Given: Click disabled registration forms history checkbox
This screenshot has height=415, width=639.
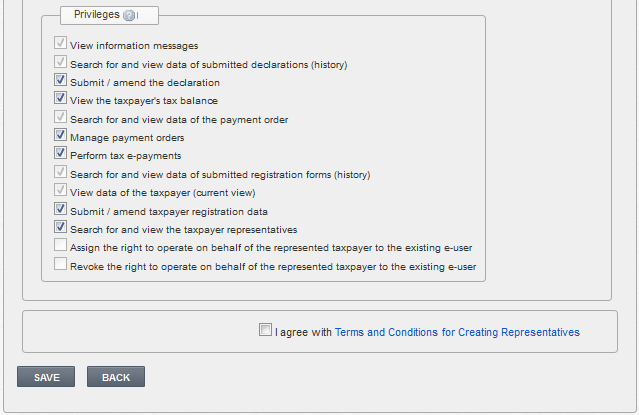Looking at the screenshot, I should (x=60, y=172).
